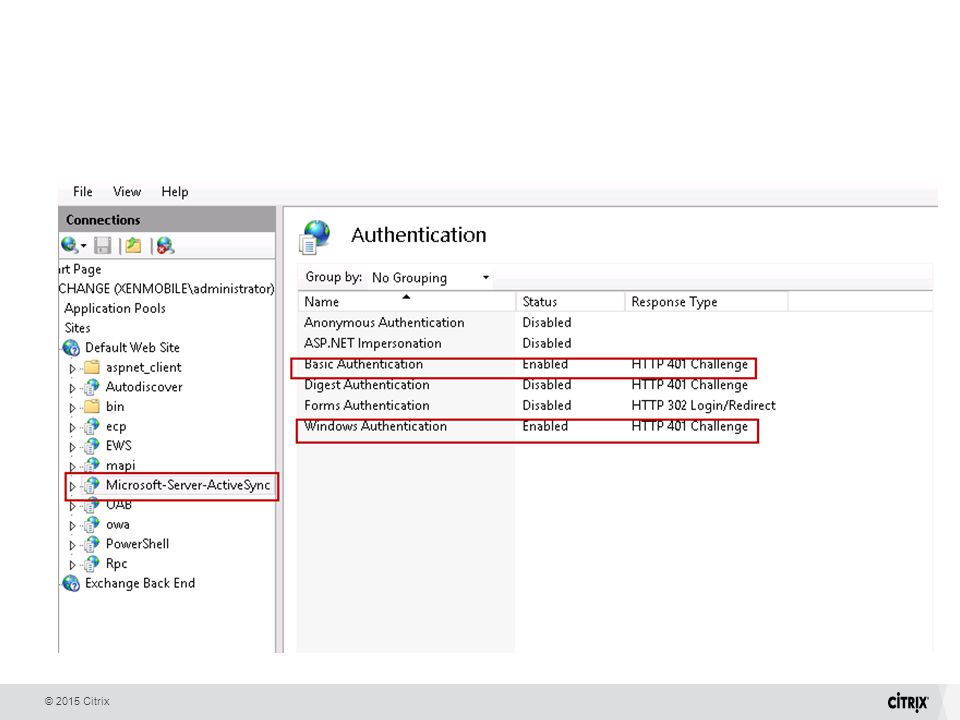
Task: Expand the Microsoft-Server-ActiveSync node
Action: (72, 486)
